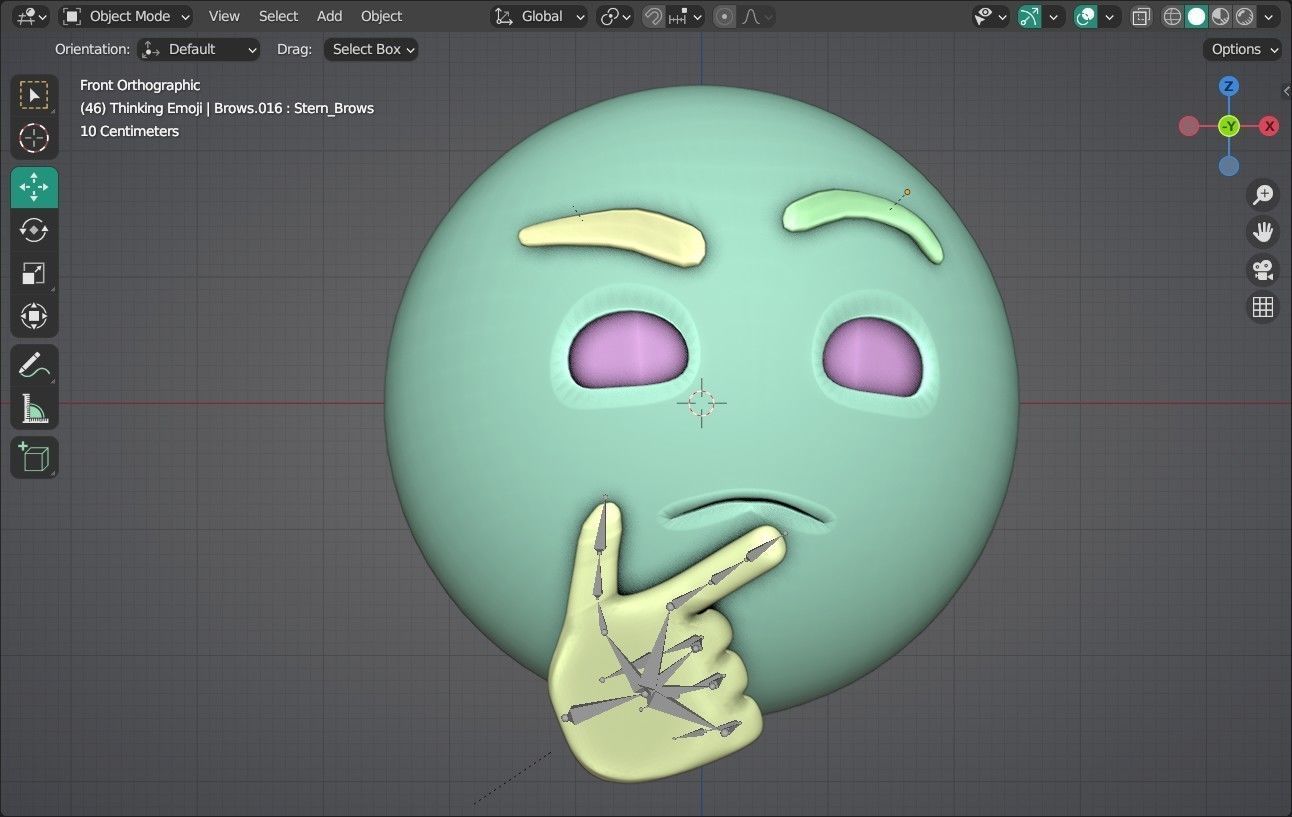Open the proportional falloff dropdown
Image resolution: width=1292 pixels, height=817 pixels.
click(756, 16)
